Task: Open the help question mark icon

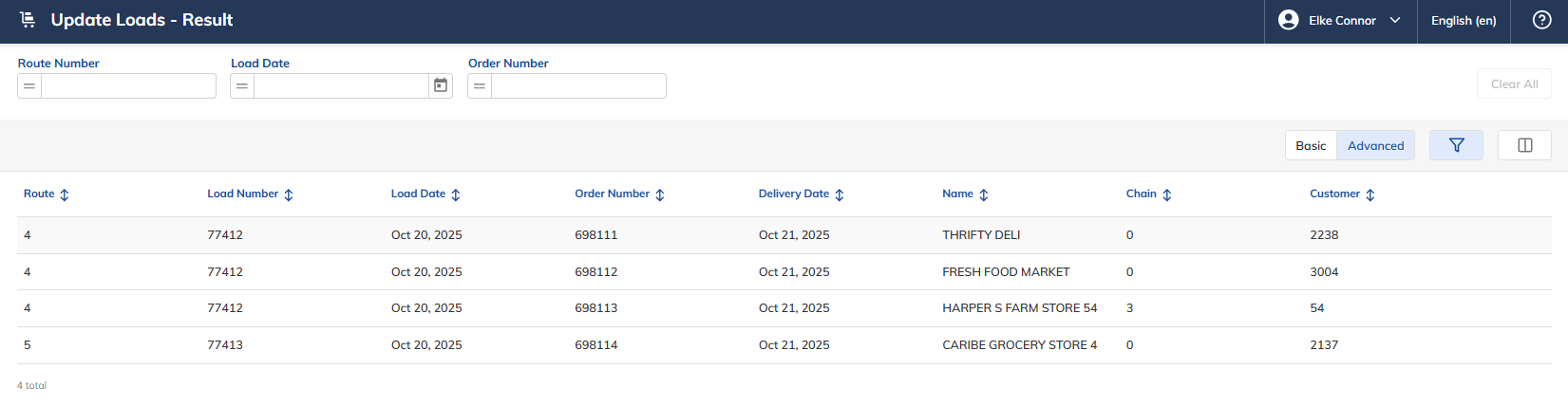Action: click(1542, 20)
